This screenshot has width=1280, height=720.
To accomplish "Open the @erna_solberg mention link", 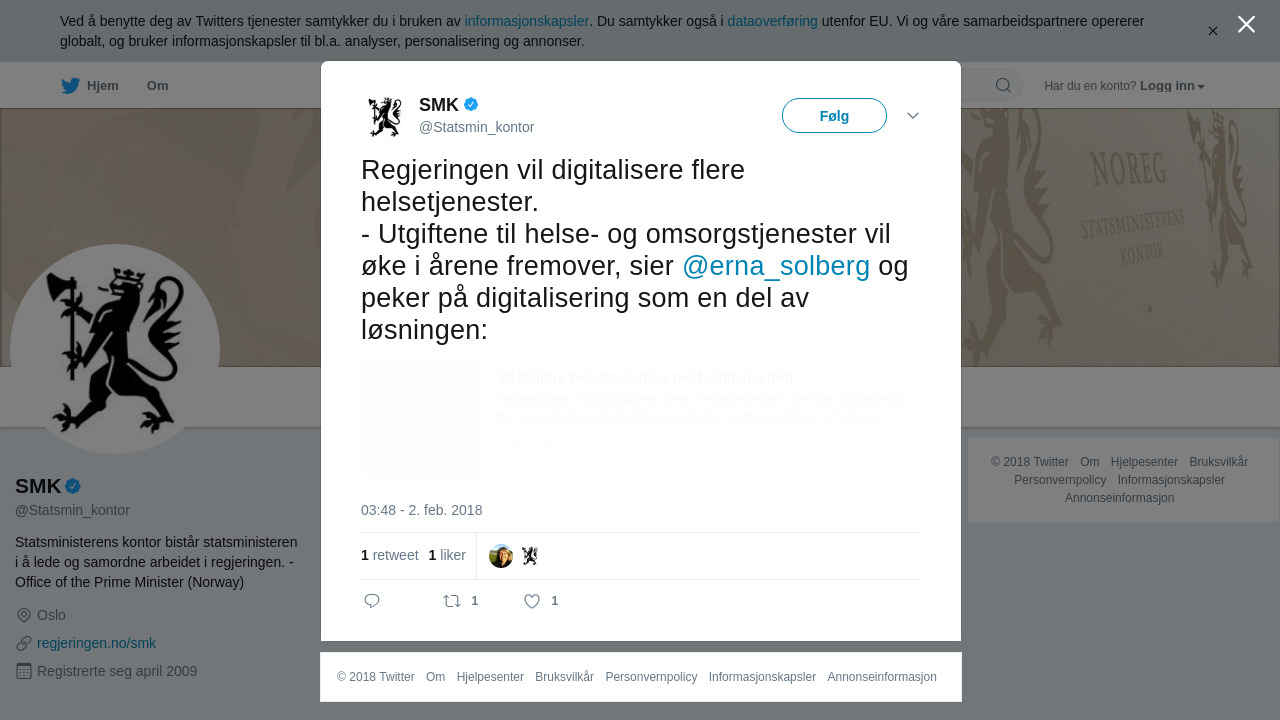I will click(776, 266).
